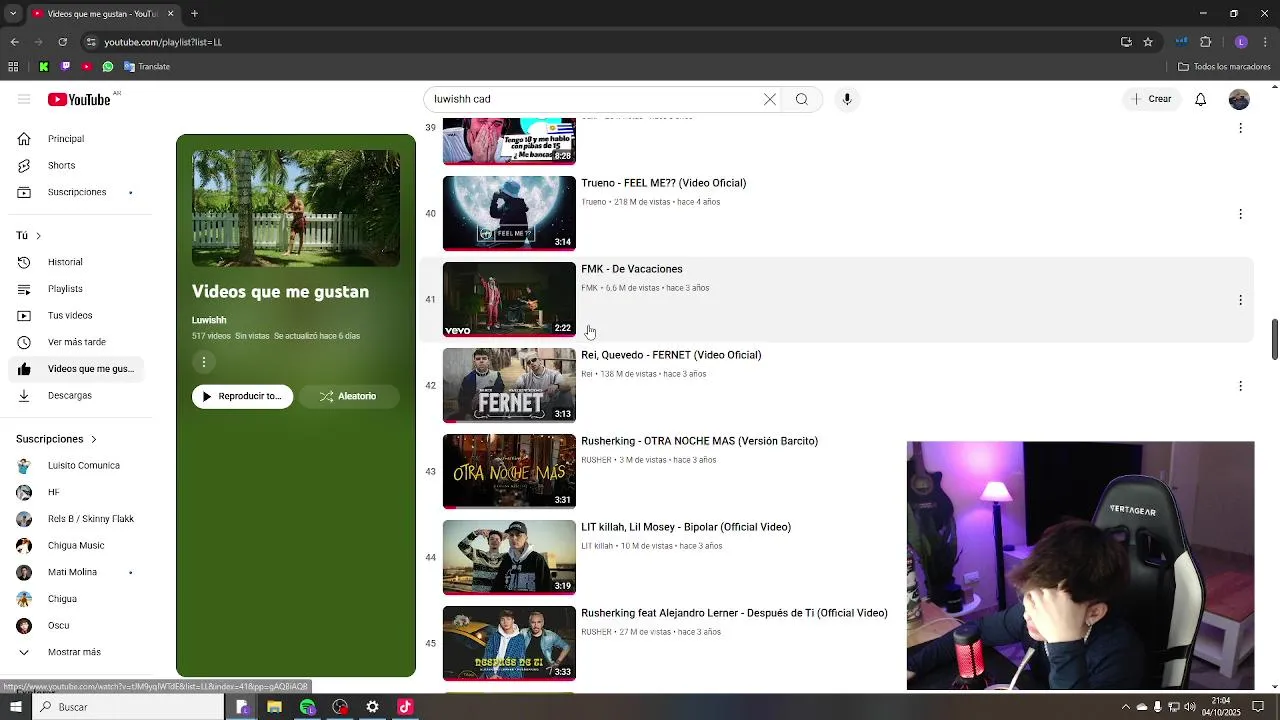
Task: Click the page vertical scrollbar thumb
Action: [x=1274, y=340]
